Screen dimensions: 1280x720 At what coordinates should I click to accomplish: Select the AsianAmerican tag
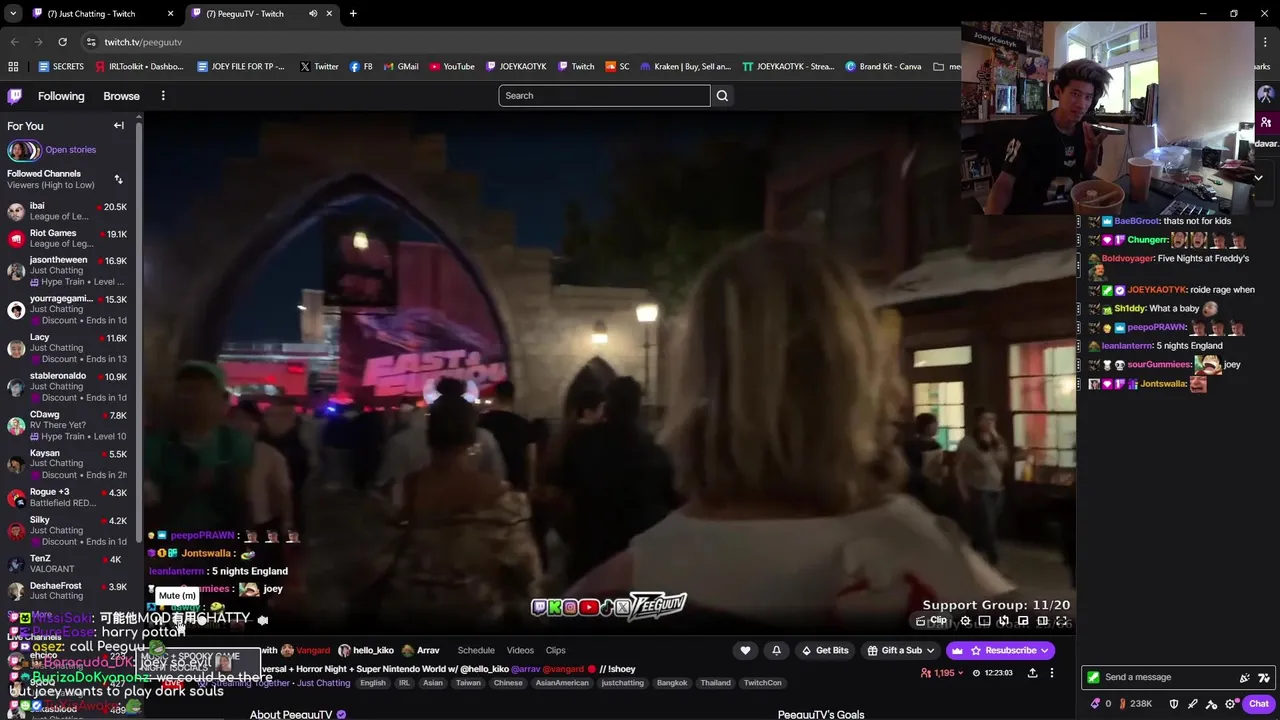[x=563, y=683]
